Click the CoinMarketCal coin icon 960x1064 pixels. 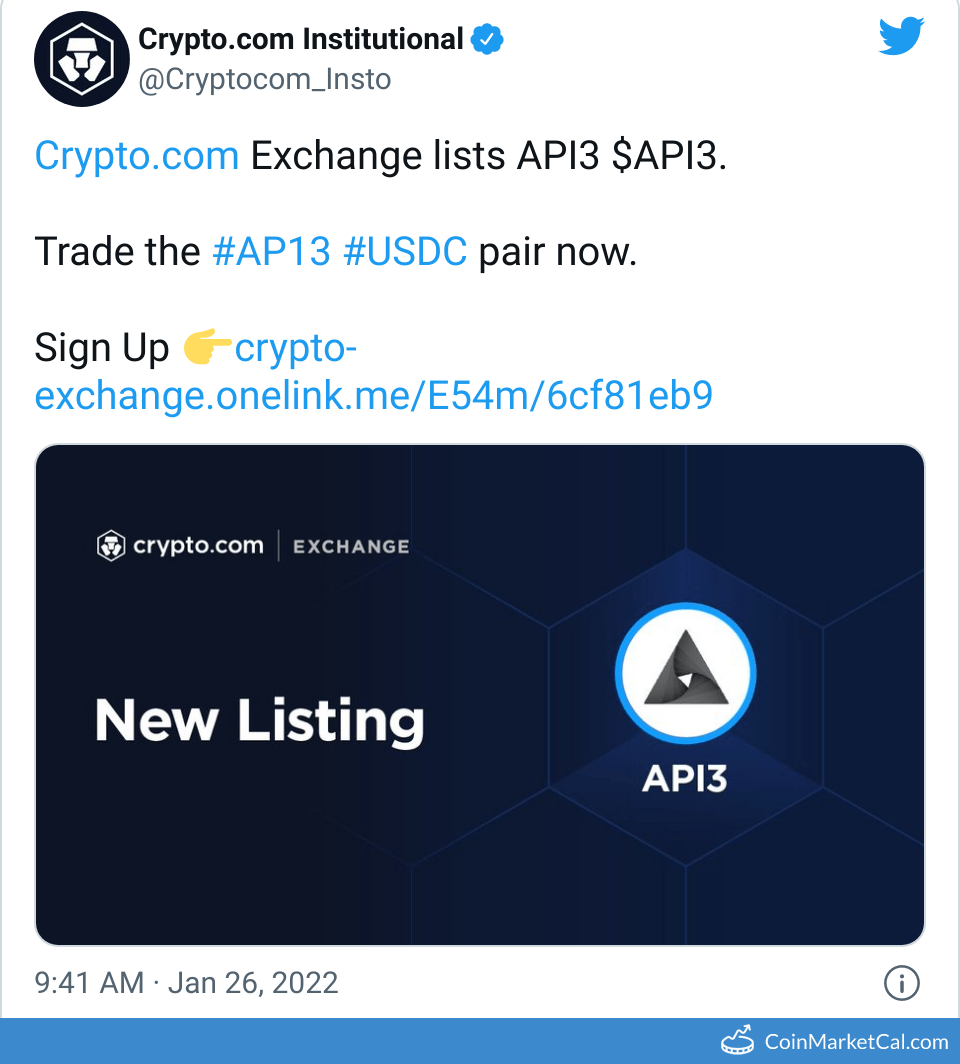point(737,1041)
